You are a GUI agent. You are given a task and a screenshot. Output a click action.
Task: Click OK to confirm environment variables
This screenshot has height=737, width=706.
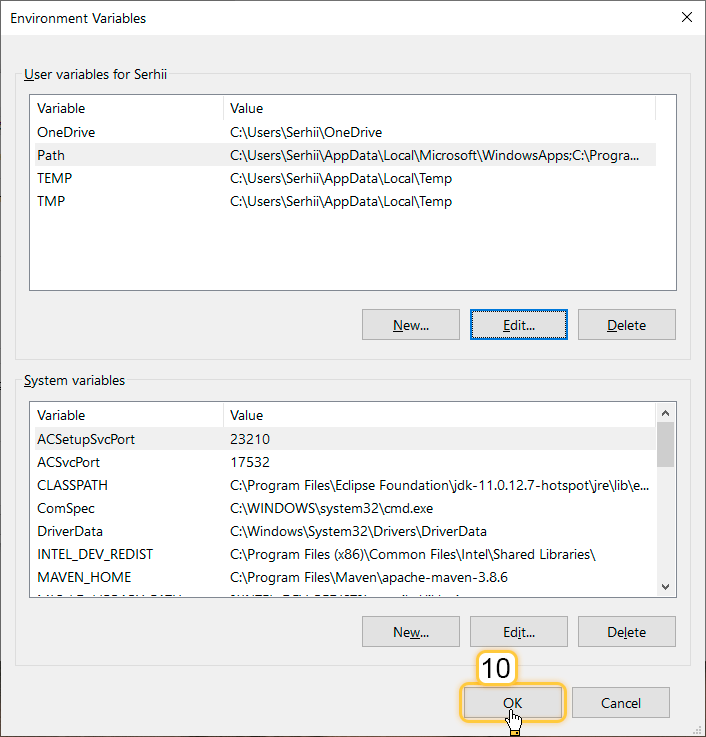[512, 703]
